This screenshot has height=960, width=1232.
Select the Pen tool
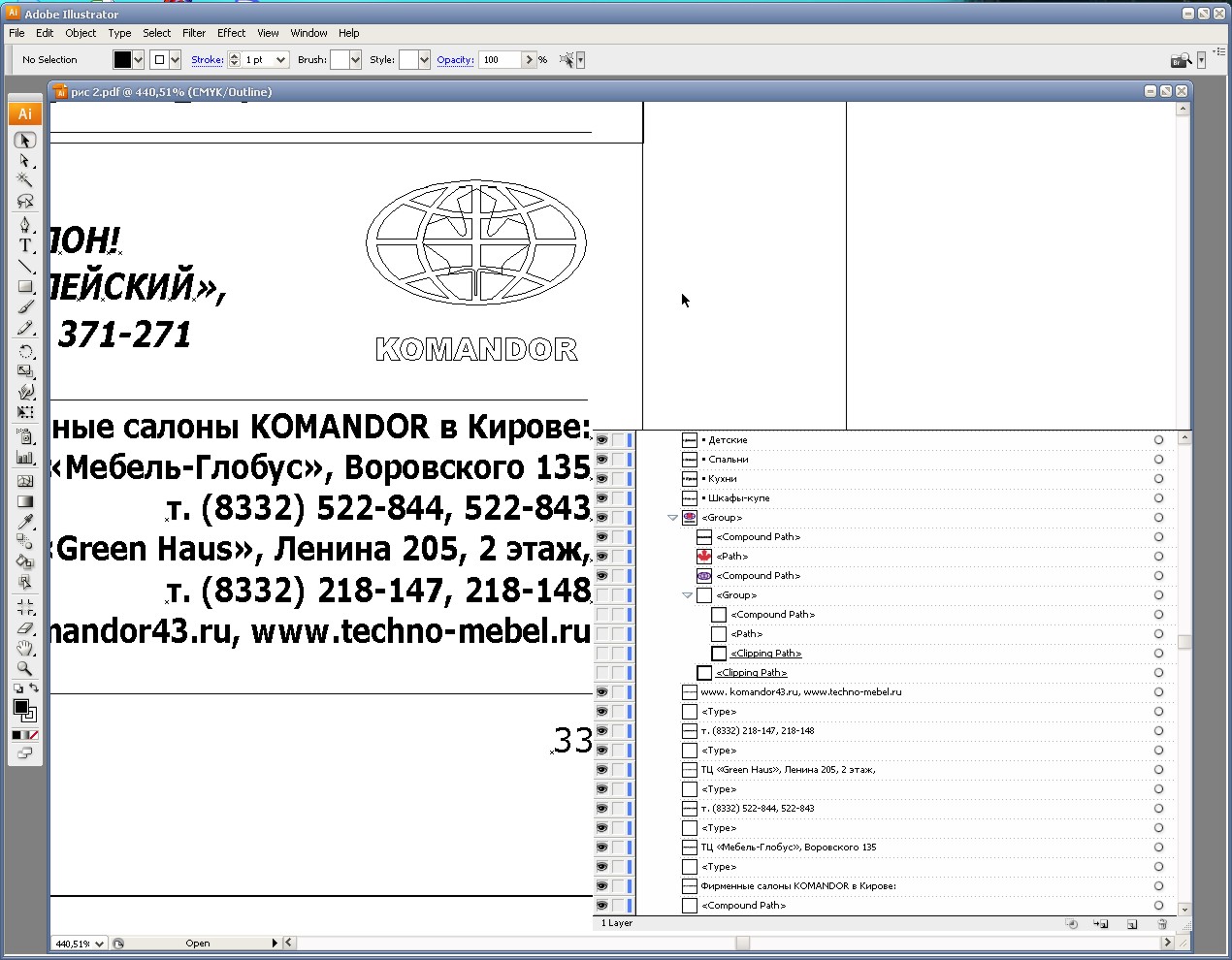[x=25, y=225]
